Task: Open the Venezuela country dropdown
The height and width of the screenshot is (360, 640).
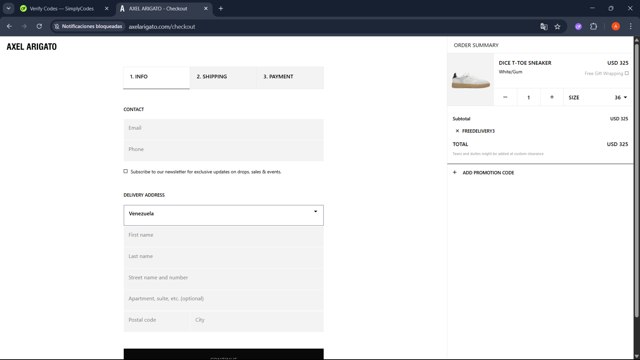Action: coord(224,215)
